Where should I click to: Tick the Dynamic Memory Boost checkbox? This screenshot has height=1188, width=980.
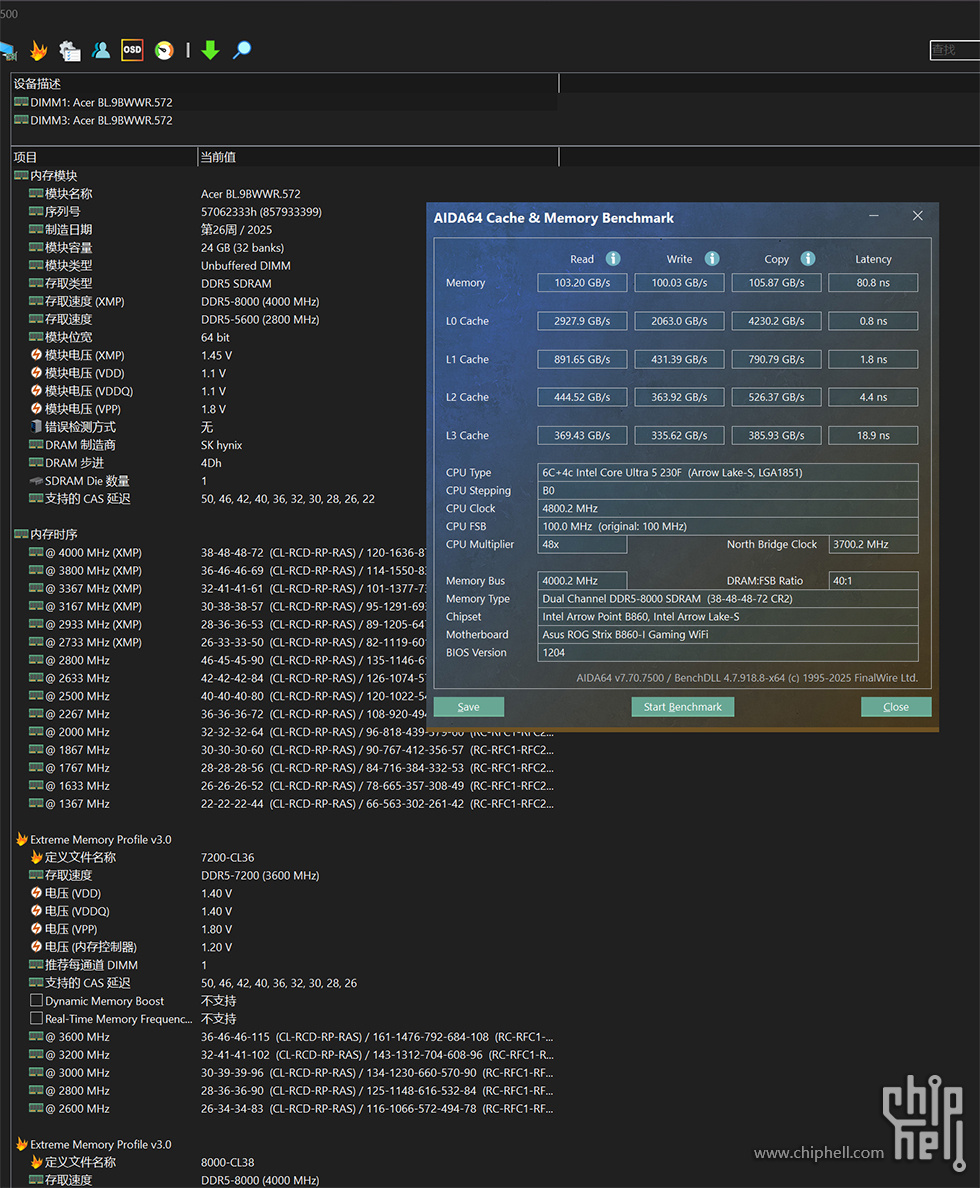tap(36, 1001)
